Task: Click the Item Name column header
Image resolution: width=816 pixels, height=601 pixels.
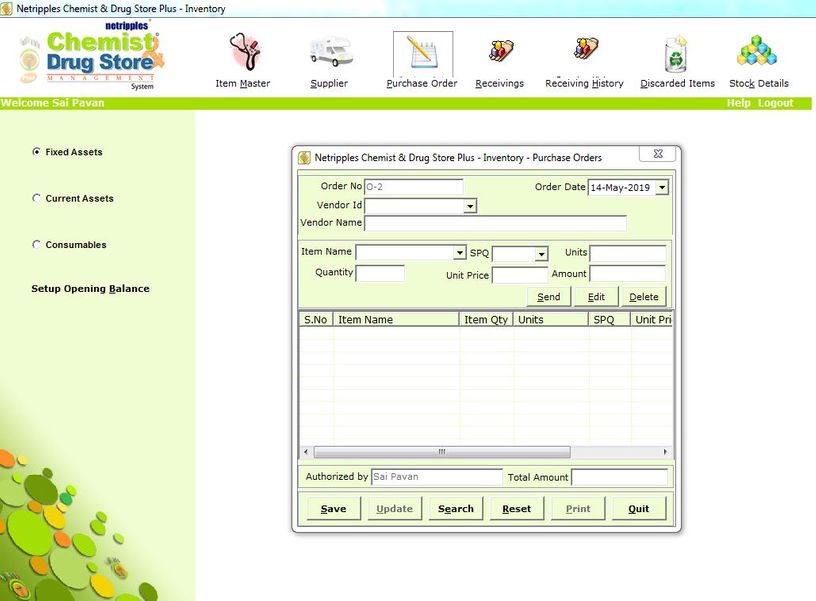Action: pyautogui.click(x=396, y=319)
